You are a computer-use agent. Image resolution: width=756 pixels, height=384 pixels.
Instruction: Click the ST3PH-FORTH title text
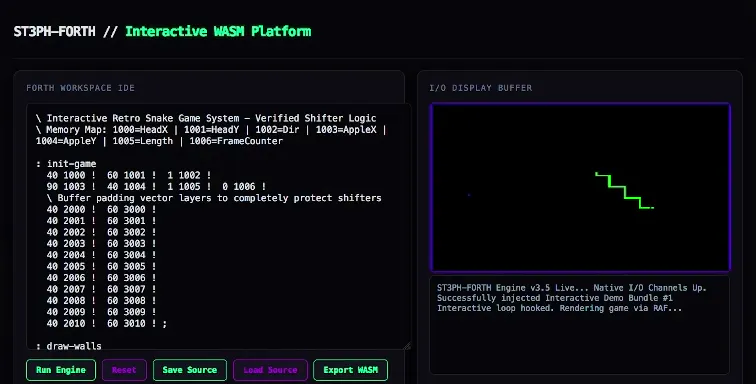coord(54,31)
